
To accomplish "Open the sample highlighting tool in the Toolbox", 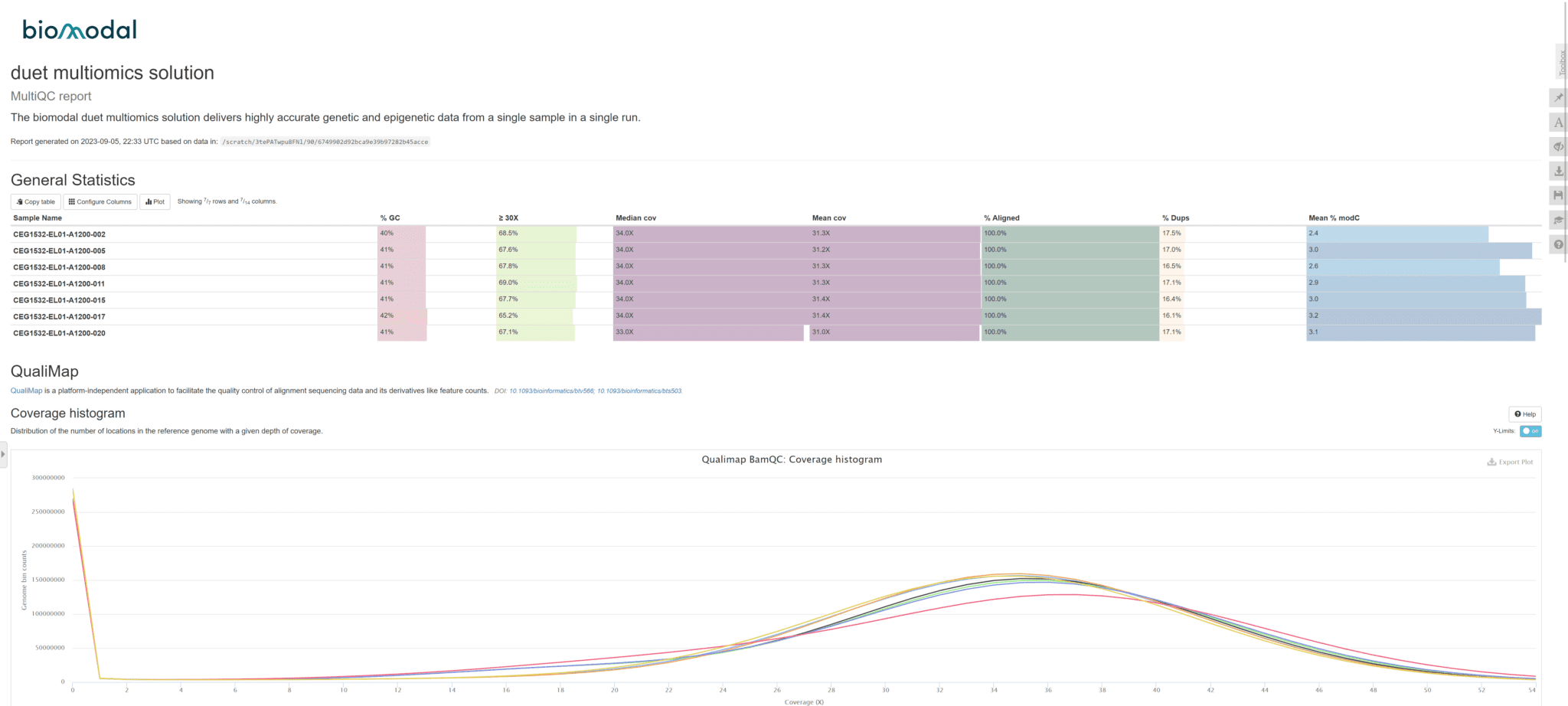I will [x=1558, y=97].
